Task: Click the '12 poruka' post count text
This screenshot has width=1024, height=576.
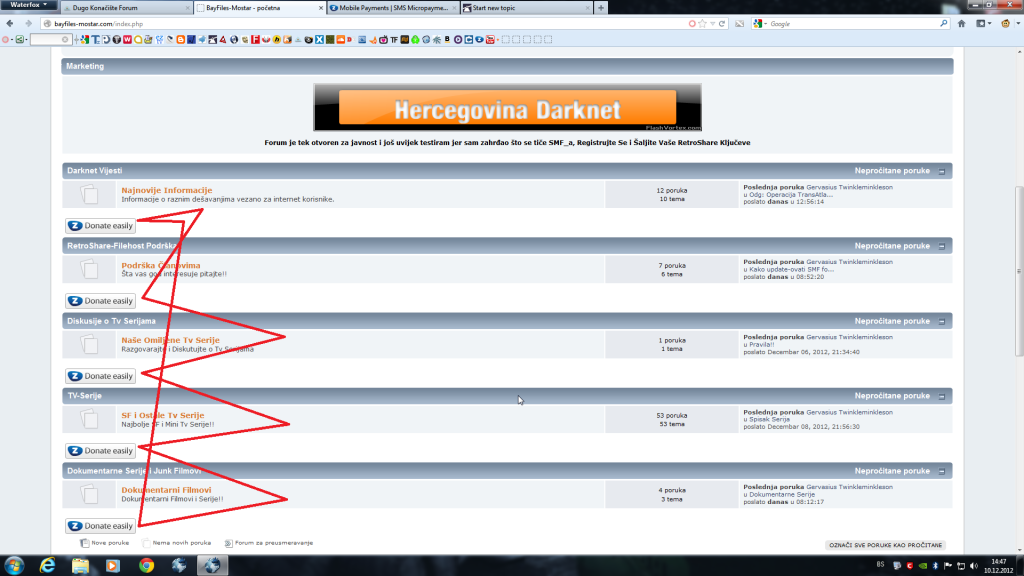Action: (x=671, y=191)
